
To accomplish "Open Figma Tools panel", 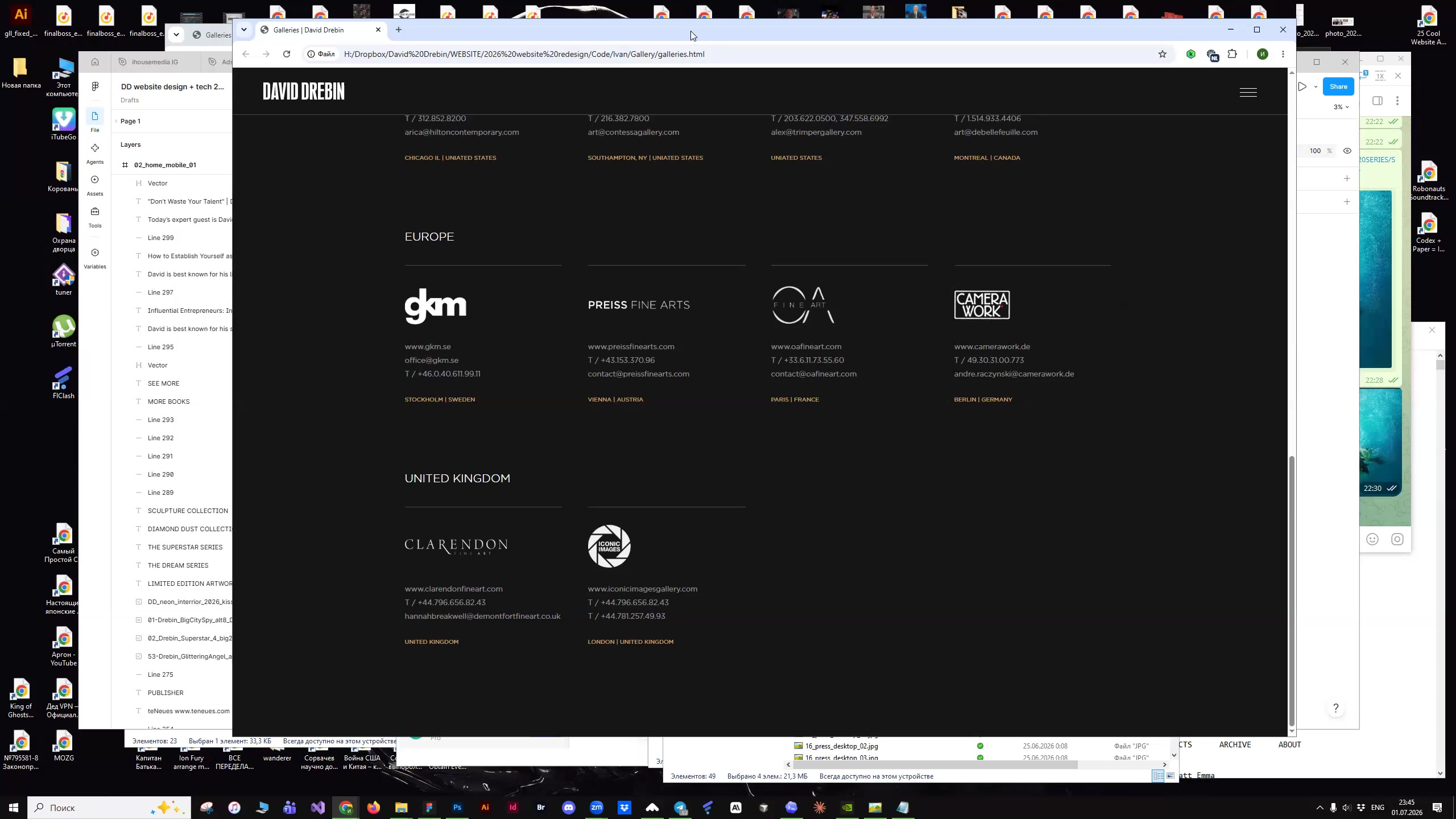I will tap(95, 217).
